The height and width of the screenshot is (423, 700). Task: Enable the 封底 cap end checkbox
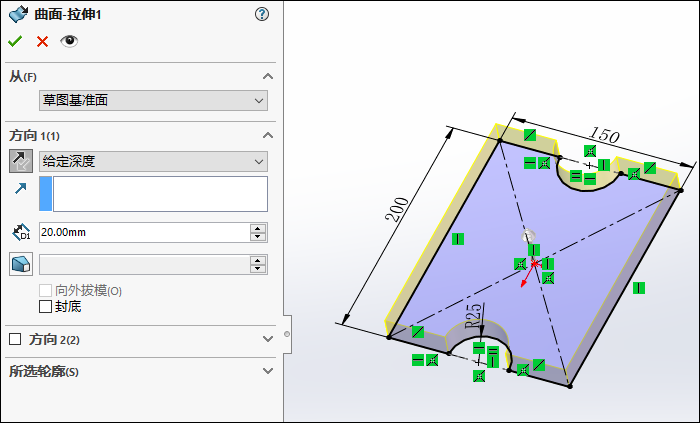(x=46, y=307)
